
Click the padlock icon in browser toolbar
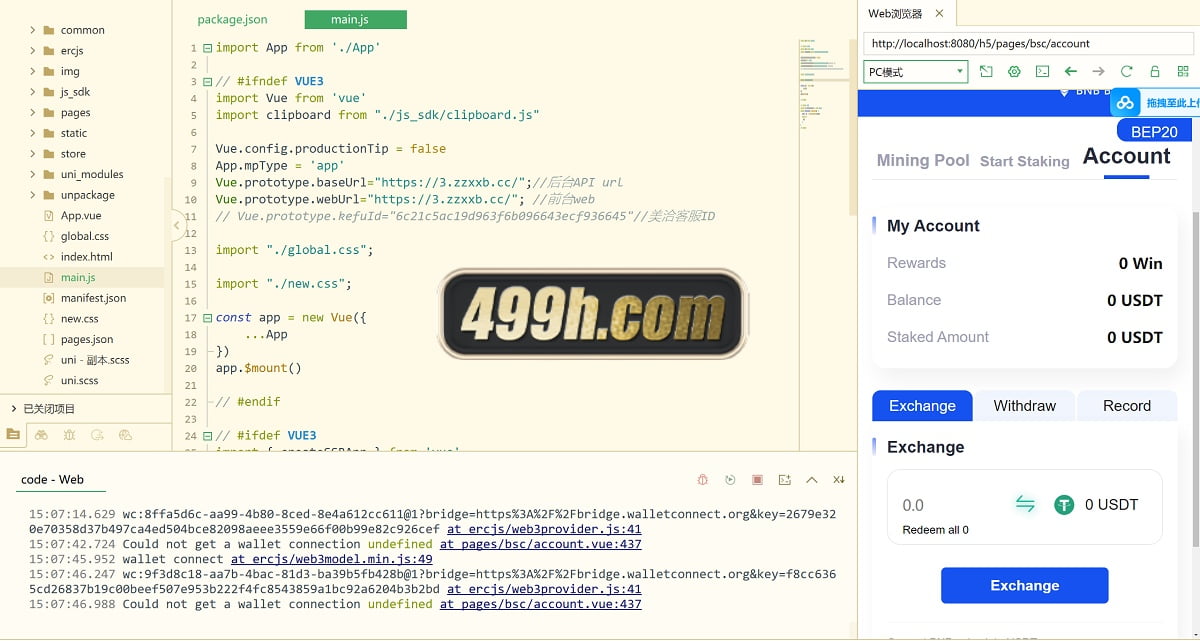coord(1154,72)
